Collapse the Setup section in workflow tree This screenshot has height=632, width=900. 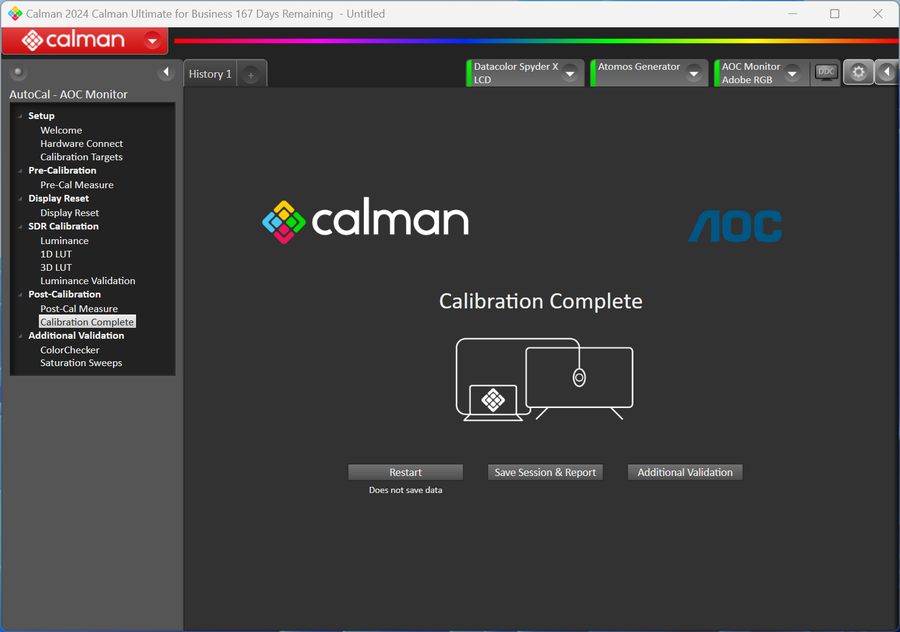pos(21,116)
